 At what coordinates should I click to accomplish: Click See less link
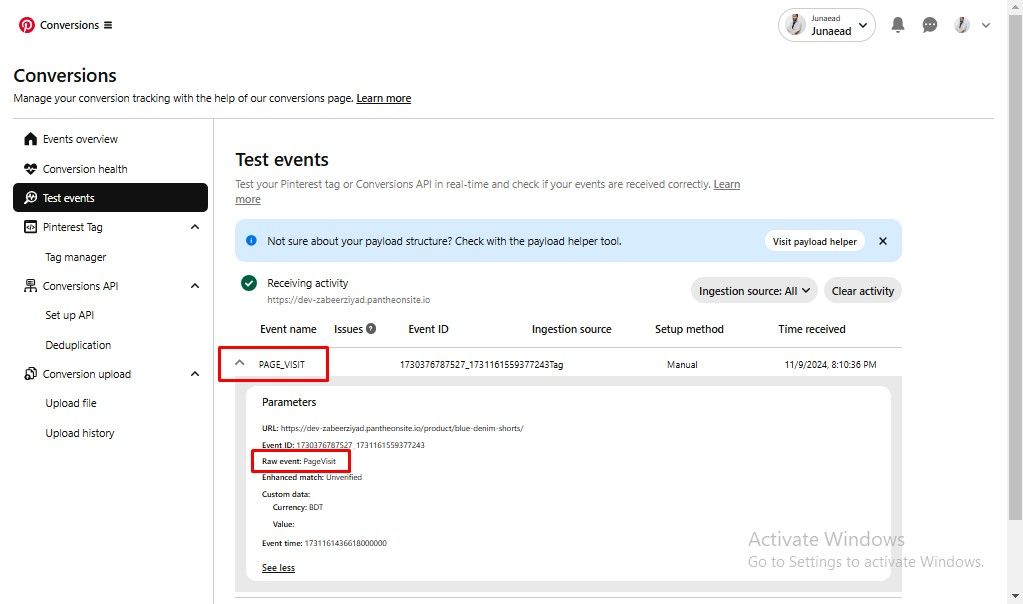278,567
